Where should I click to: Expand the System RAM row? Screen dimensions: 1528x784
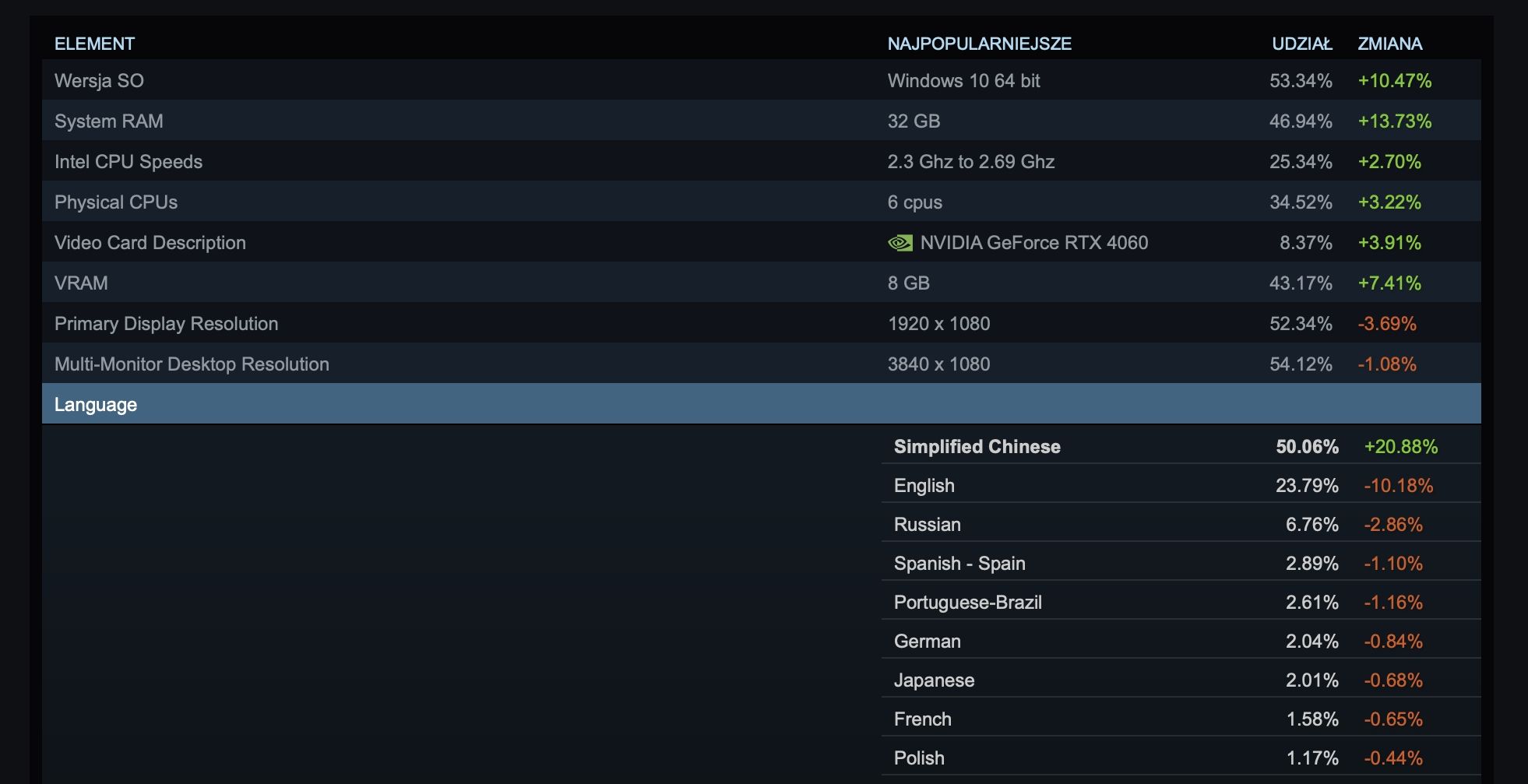tap(108, 121)
